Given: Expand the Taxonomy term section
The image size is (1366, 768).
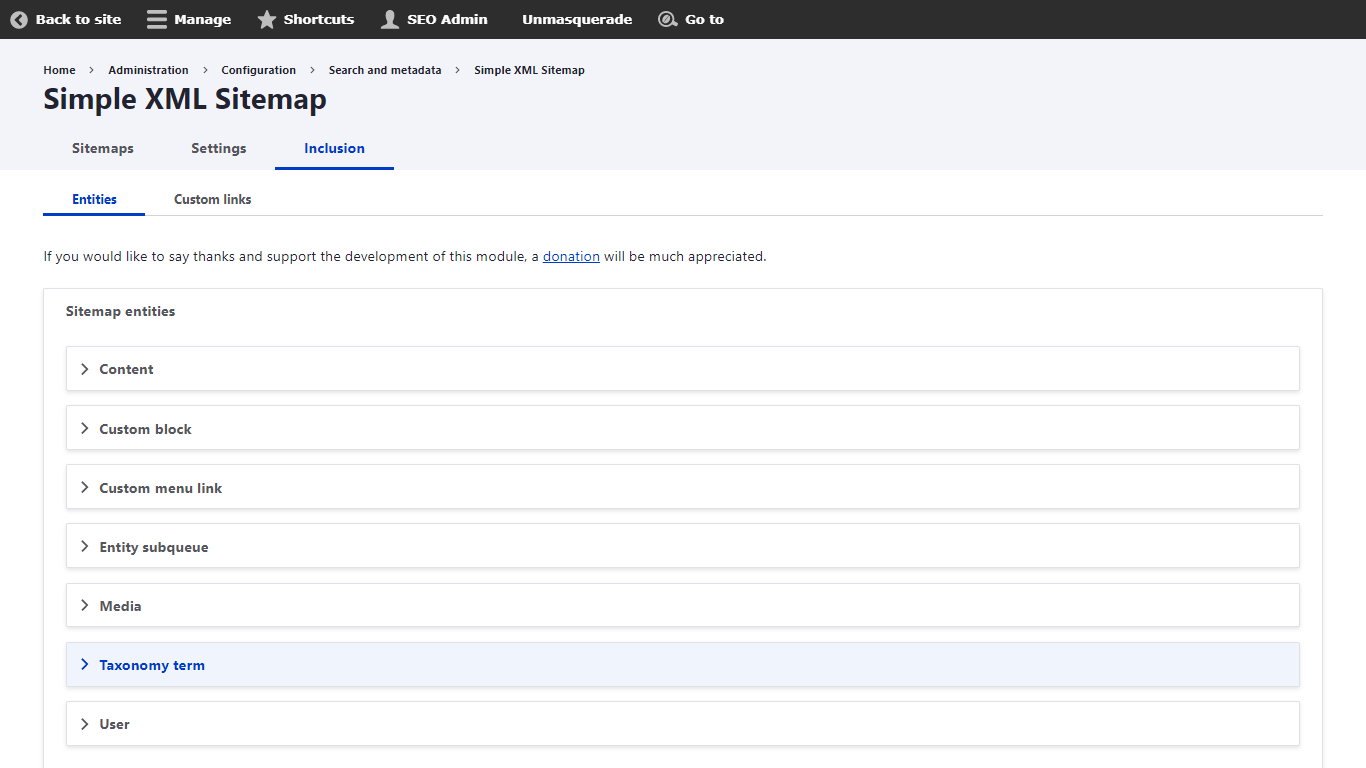Looking at the screenshot, I should pos(151,665).
